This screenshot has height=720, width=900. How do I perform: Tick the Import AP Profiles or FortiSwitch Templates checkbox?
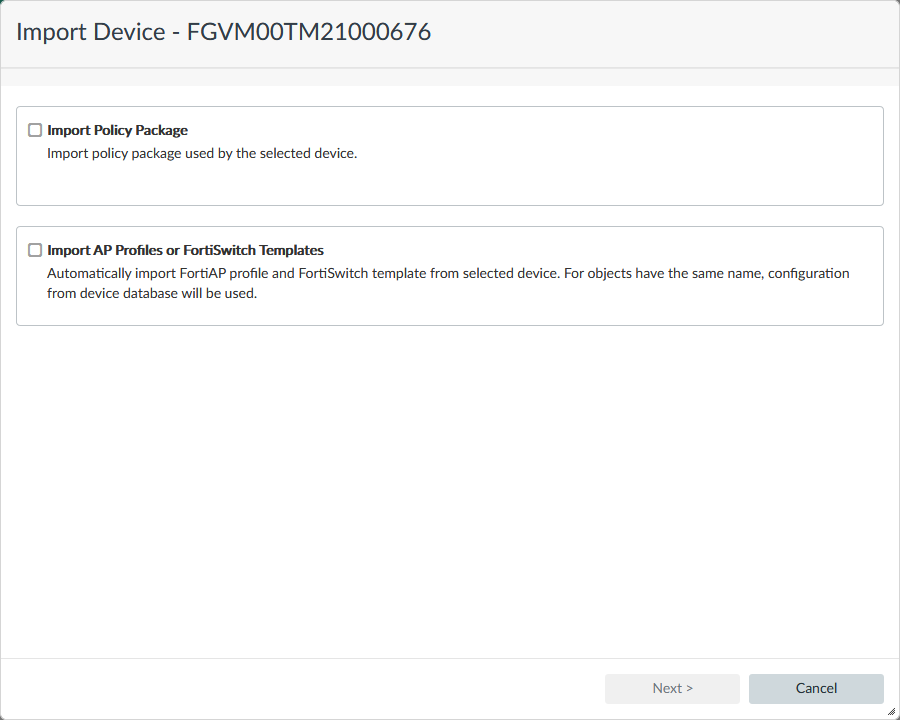(35, 250)
